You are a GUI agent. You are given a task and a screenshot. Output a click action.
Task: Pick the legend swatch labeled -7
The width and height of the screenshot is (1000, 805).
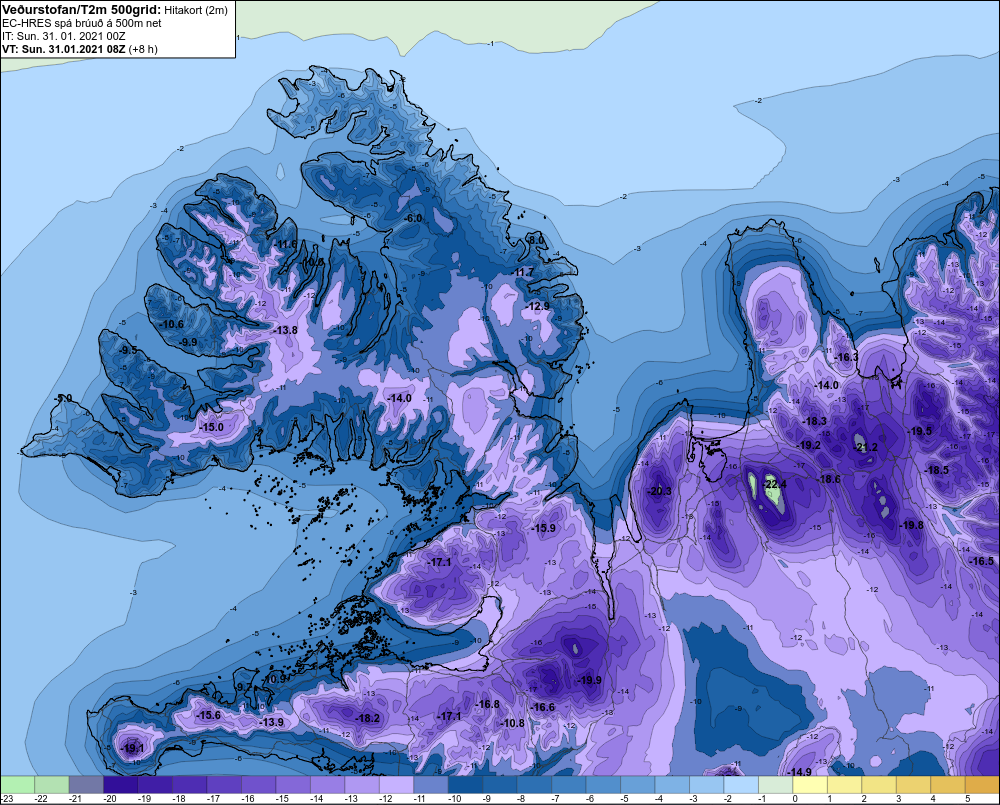point(569,784)
